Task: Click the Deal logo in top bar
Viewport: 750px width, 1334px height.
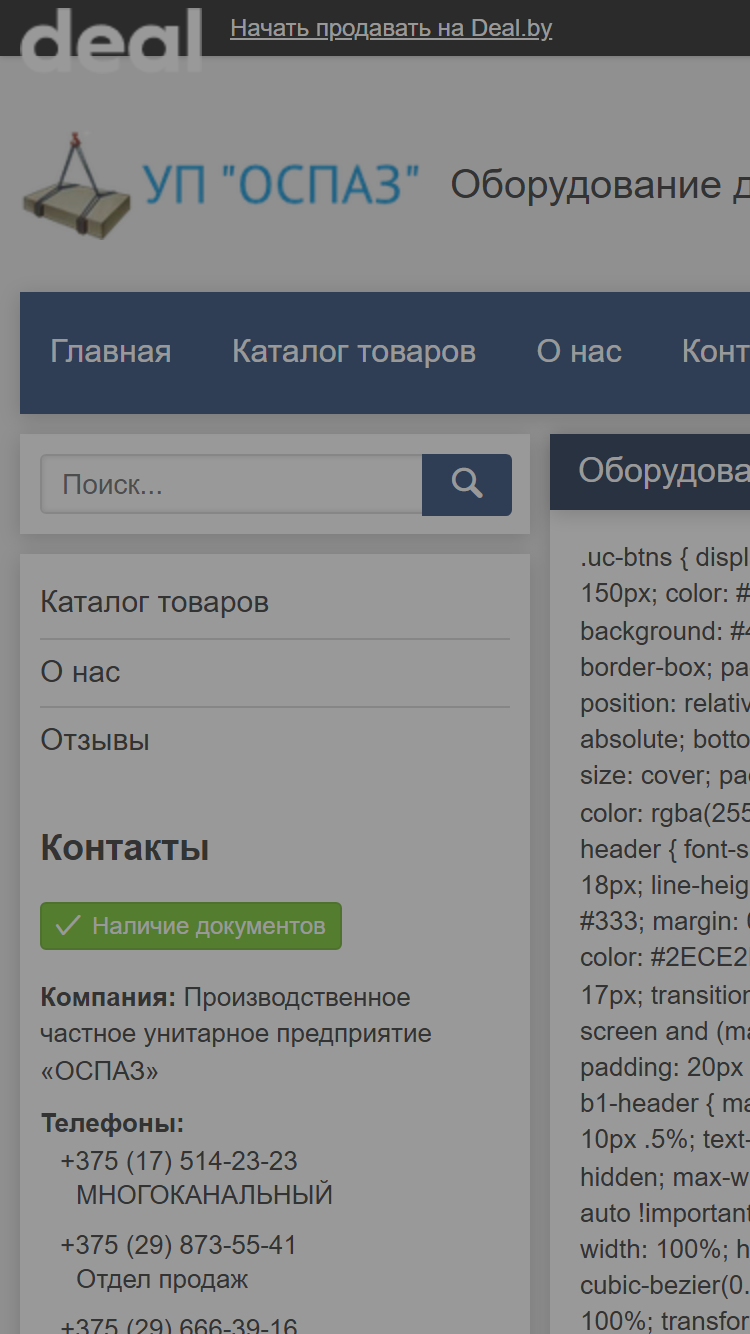Action: [111, 38]
